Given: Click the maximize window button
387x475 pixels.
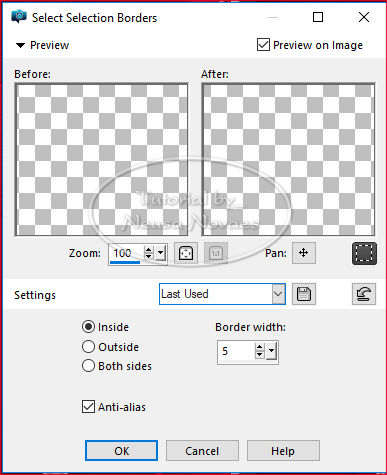Looking at the screenshot, I should point(318,17).
